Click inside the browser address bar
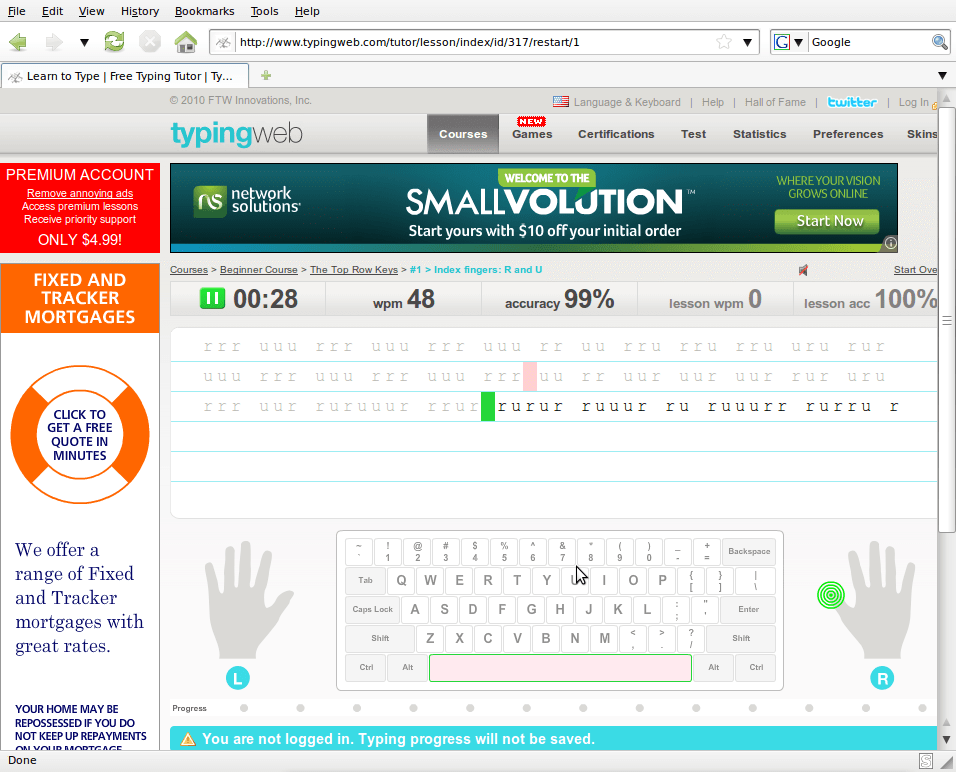This screenshot has width=956, height=772. pos(450,42)
